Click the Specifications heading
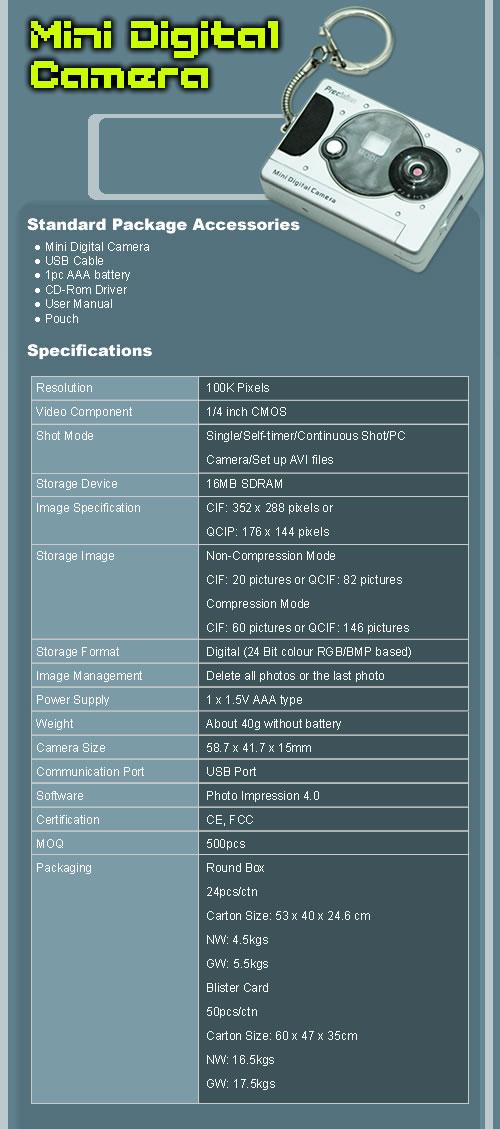The image size is (500, 1129). [89, 351]
